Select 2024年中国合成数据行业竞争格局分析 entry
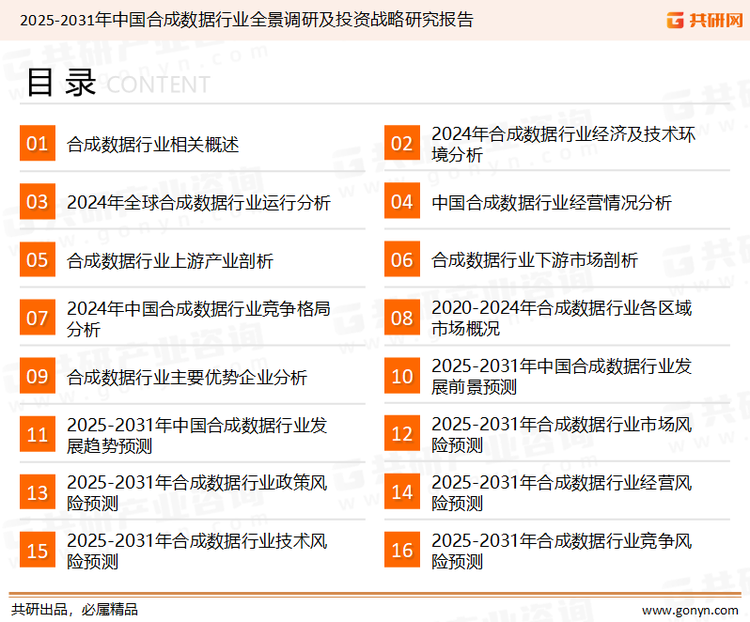Image resolution: width=750 pixels, height=622 pixels. click(x=198, y=319)
